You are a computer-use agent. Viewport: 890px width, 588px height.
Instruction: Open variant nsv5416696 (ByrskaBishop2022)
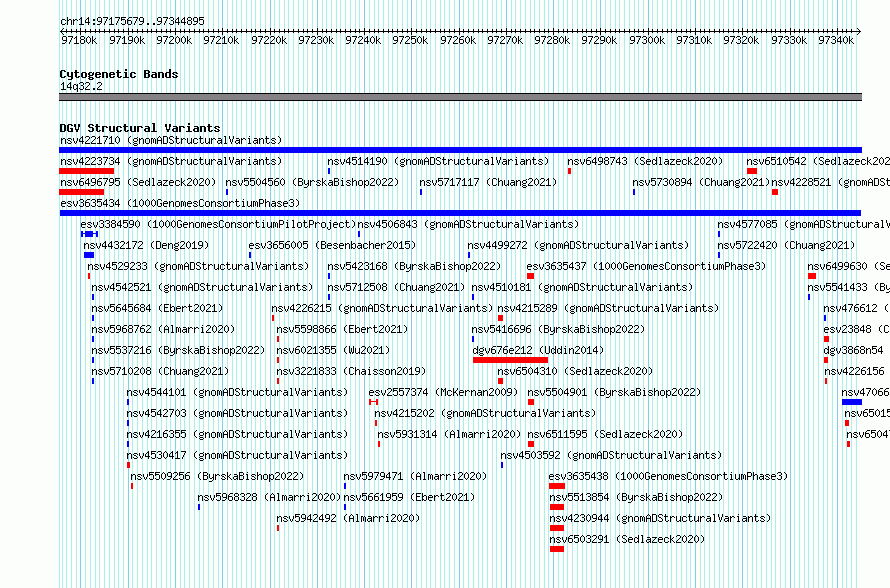click(x=559, y=329)
